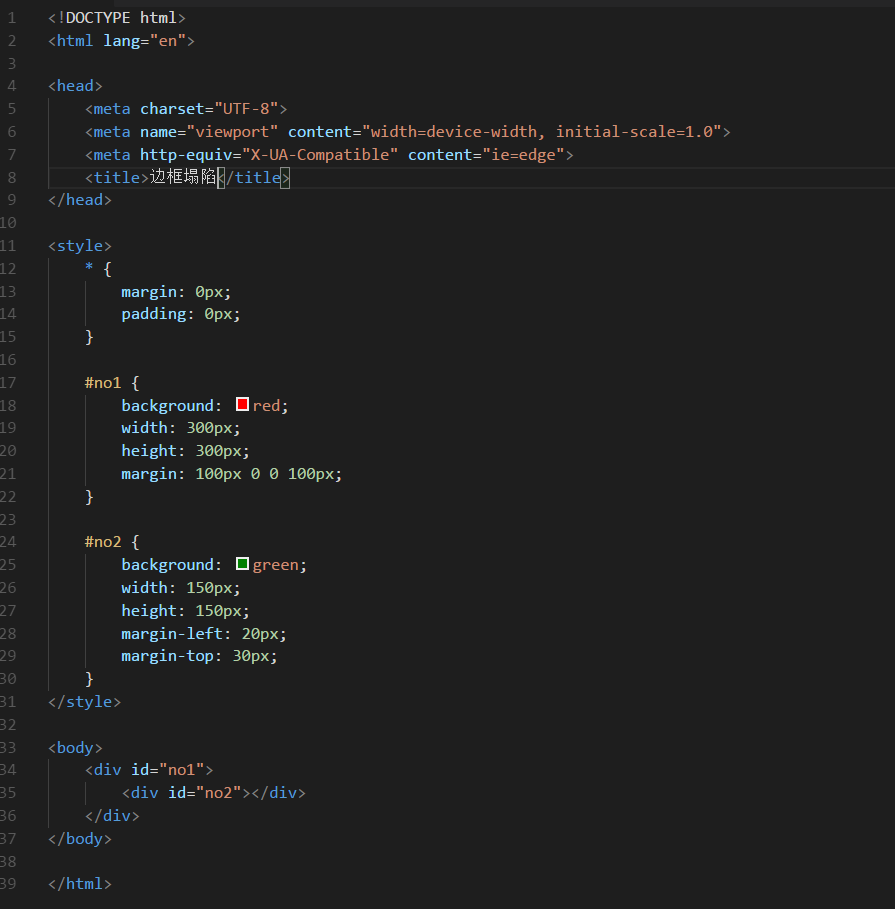Click the closing title tag
This screenshot has width=895, height=909.
coord(253,177)
